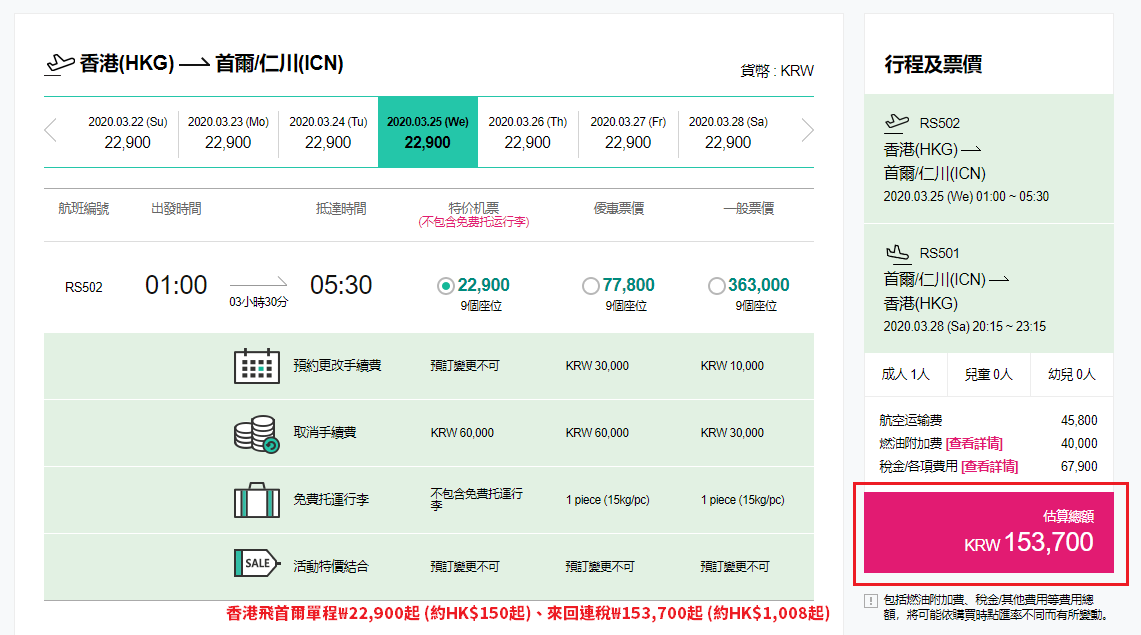Viewport: 1141px width, 635px height.
Task: Click the landing plane icon next to RS501
Action: tap(897, 253)
